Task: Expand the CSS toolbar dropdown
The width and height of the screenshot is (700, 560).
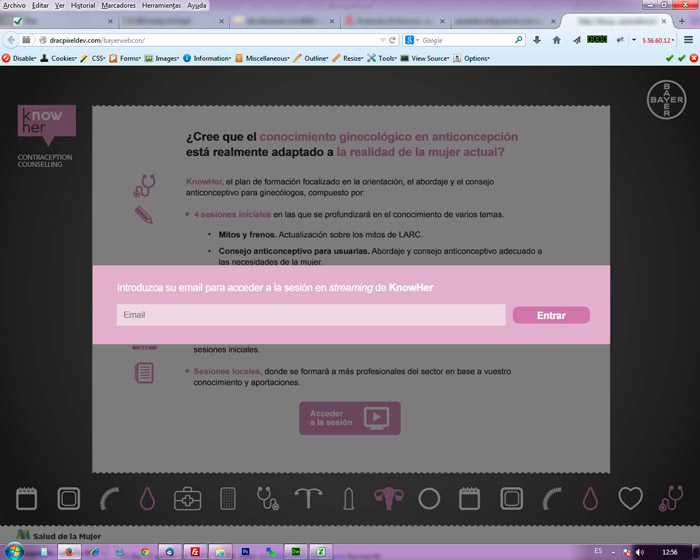Action: [x=93, y=58]
